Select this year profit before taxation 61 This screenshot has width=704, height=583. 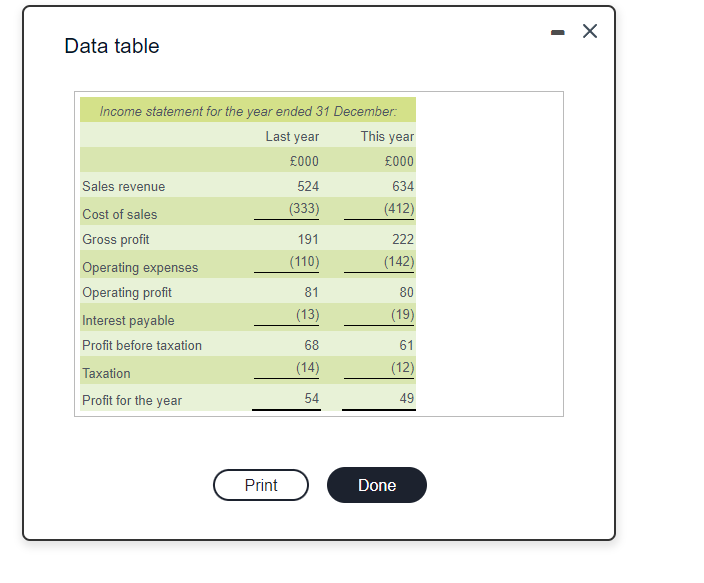point(406,345)
